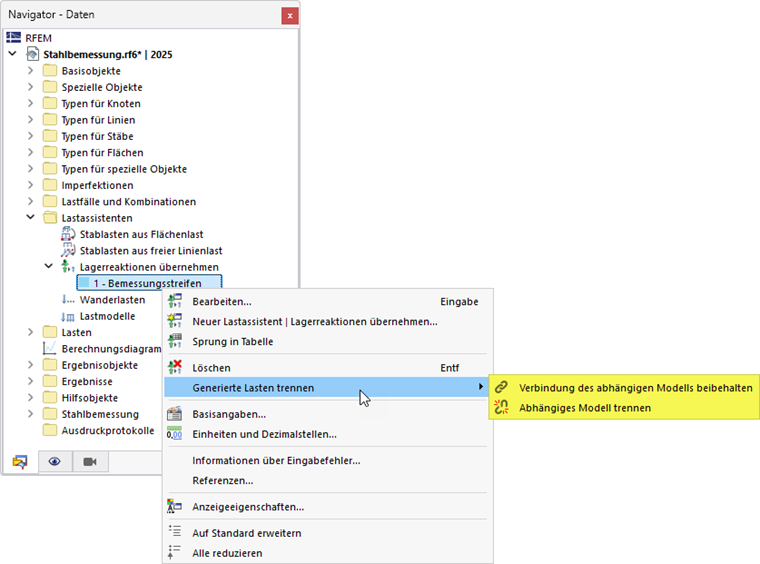The width and height of the screenshot is (760, 564).
Task: Click the chain link icon for Verbindung beibehalten
Action: point(501,387)
